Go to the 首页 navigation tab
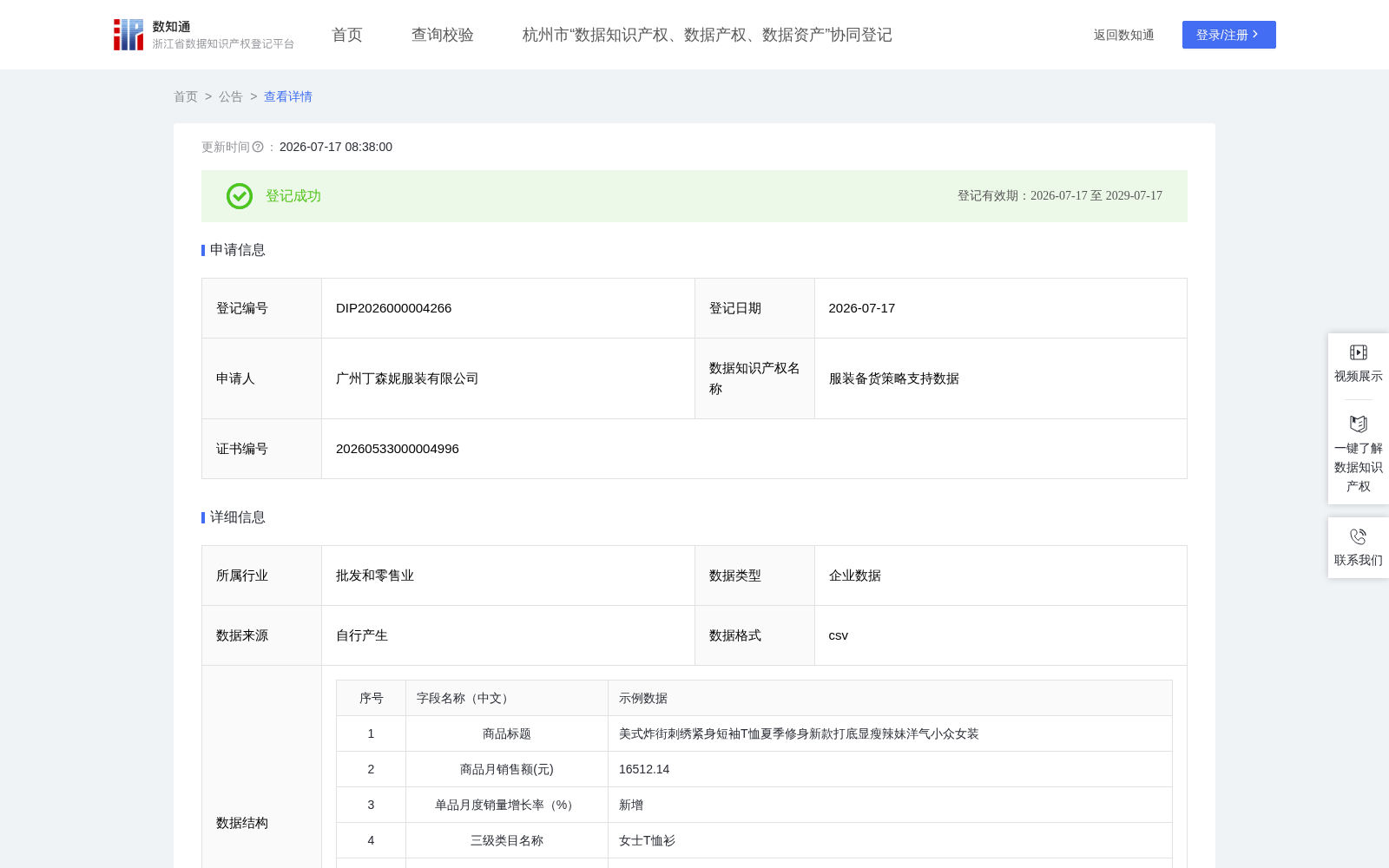This screenshot has height=868, width=1389. click(x=347, y=35)
